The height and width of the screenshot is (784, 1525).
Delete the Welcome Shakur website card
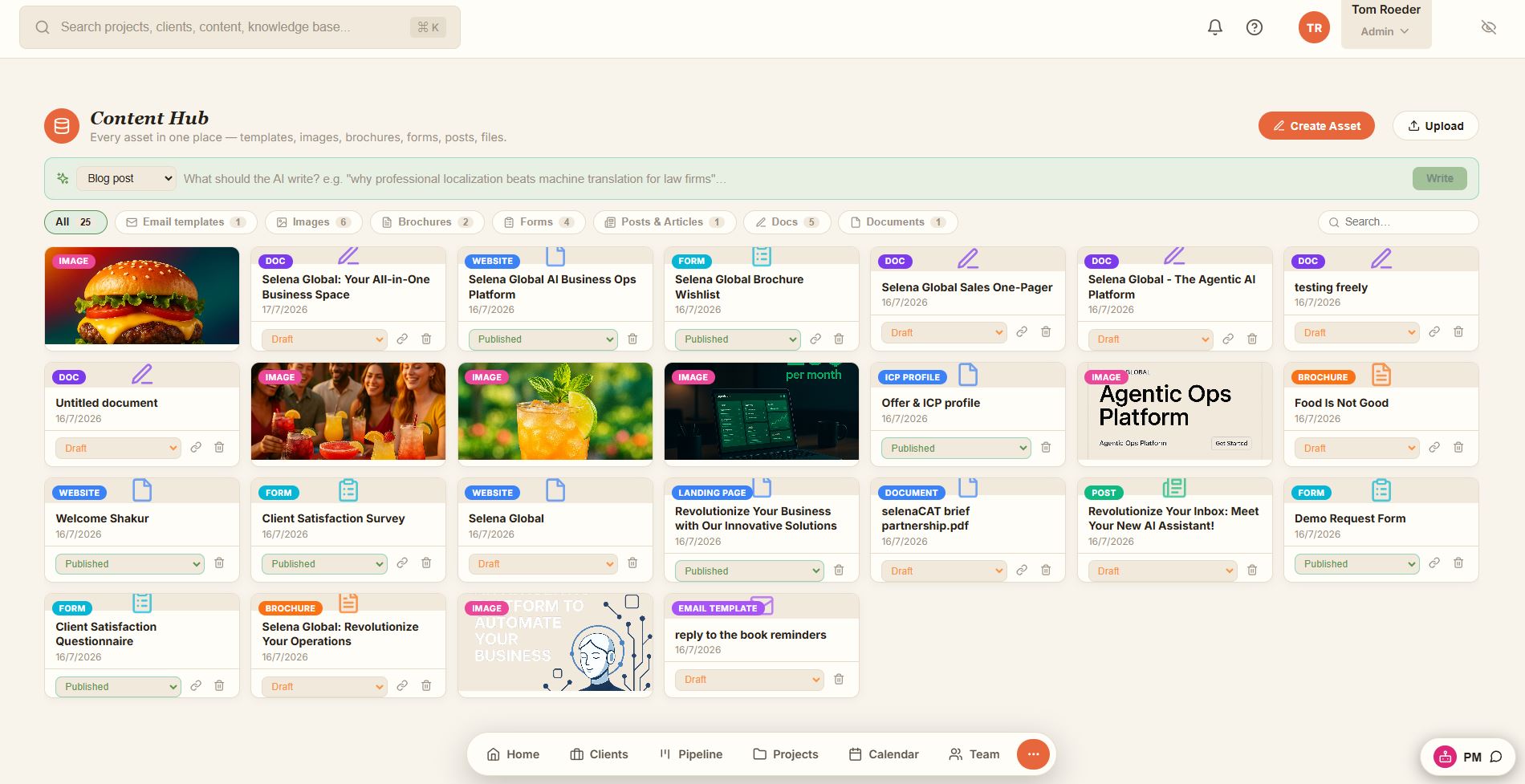pos(219,563)
